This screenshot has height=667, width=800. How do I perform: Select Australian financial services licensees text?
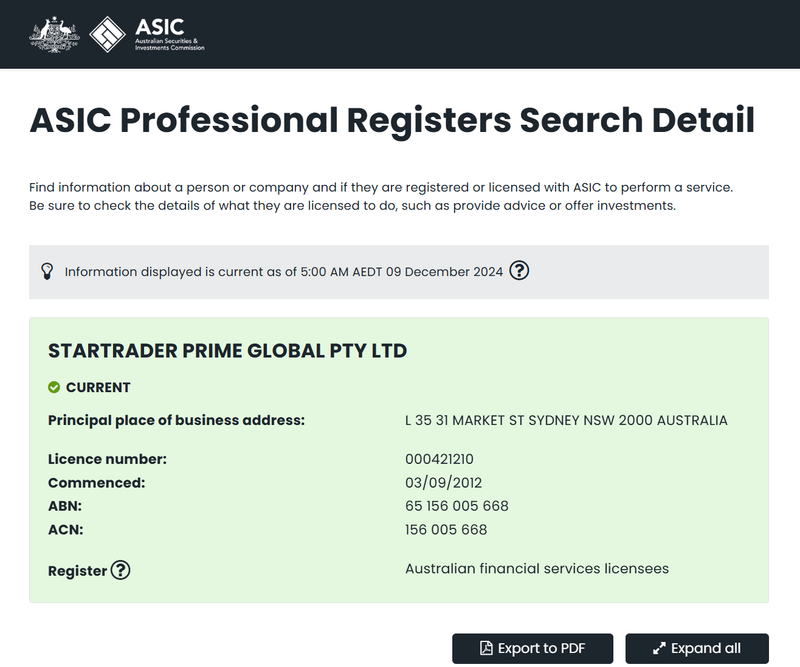[x=537, y=569]
